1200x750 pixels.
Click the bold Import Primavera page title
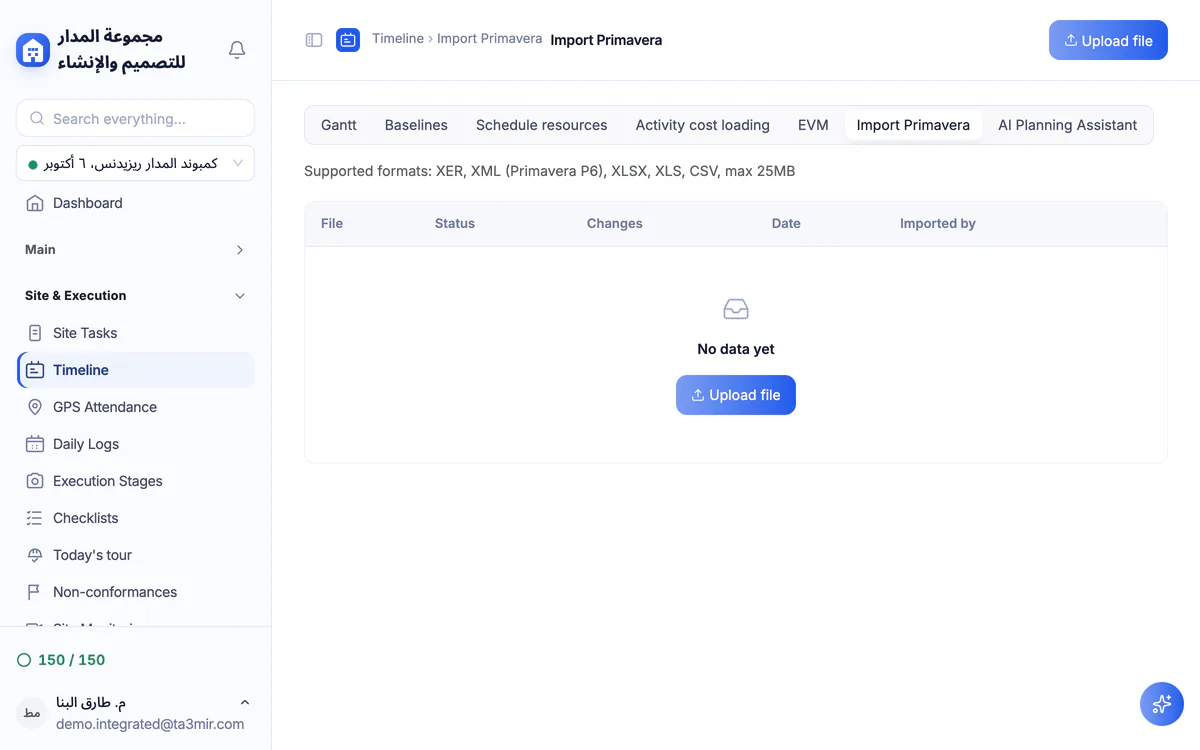(x=606, y=40)
